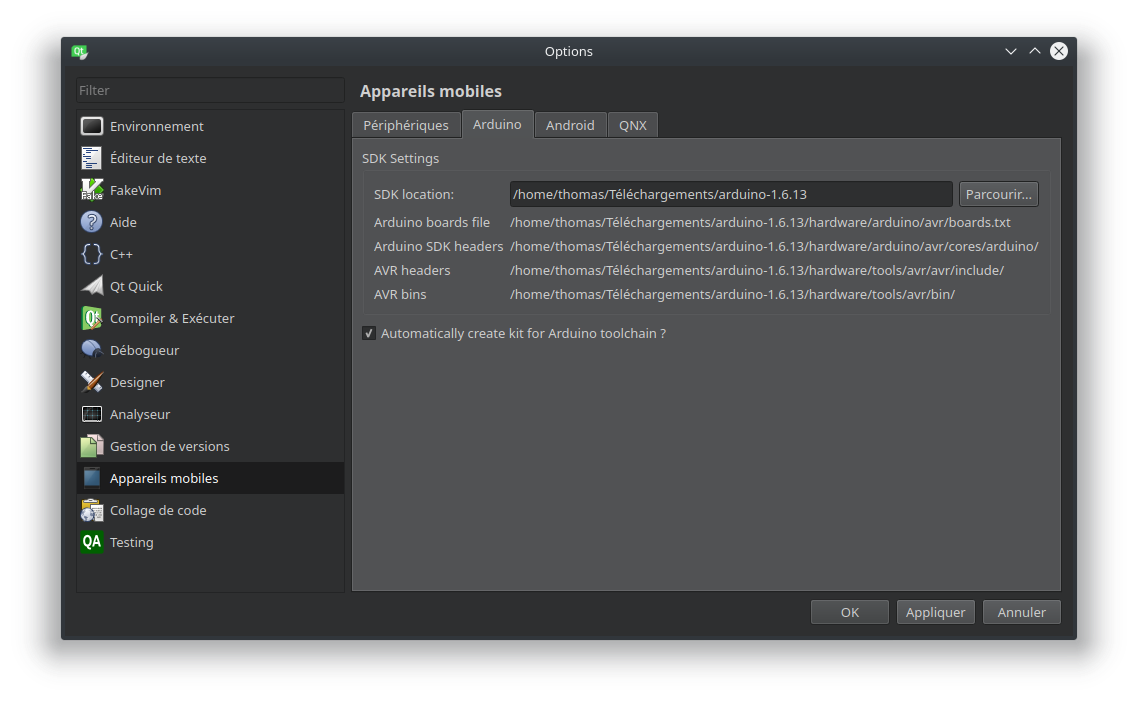The width and height of the screenshot is (1138, 701).
Task: Click the C++ braces icon
Action: click(x=91, y=254)
